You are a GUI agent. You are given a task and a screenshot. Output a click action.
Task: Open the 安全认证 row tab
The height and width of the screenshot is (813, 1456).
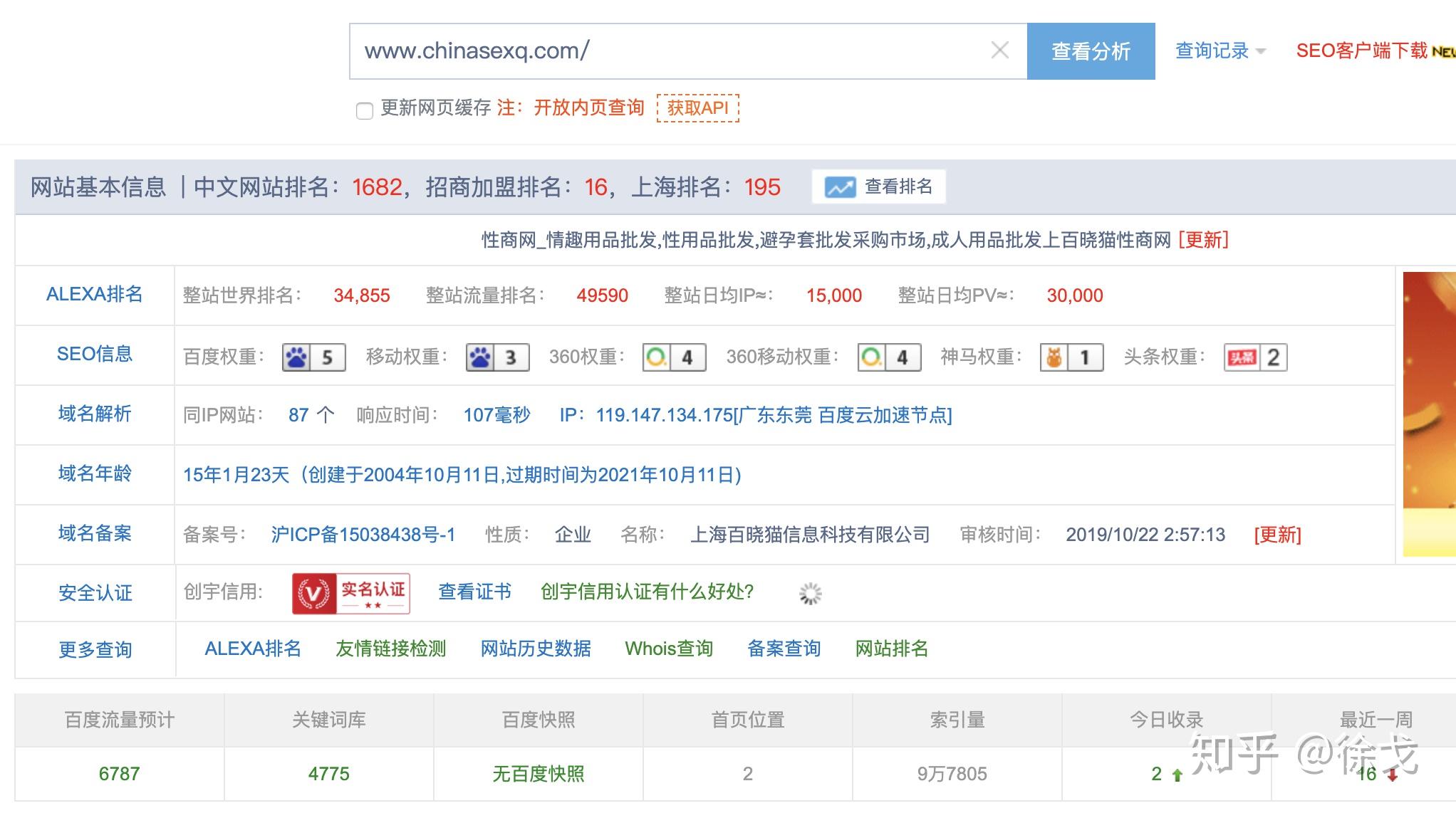click(x=95, y=593)
